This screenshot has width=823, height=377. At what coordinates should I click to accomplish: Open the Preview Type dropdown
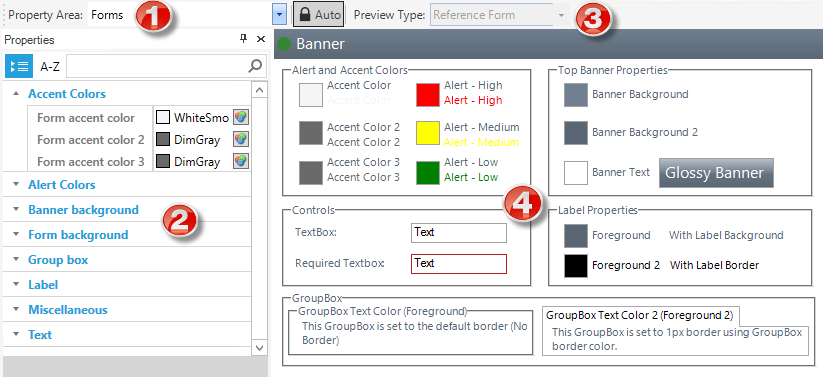(562, 15)
